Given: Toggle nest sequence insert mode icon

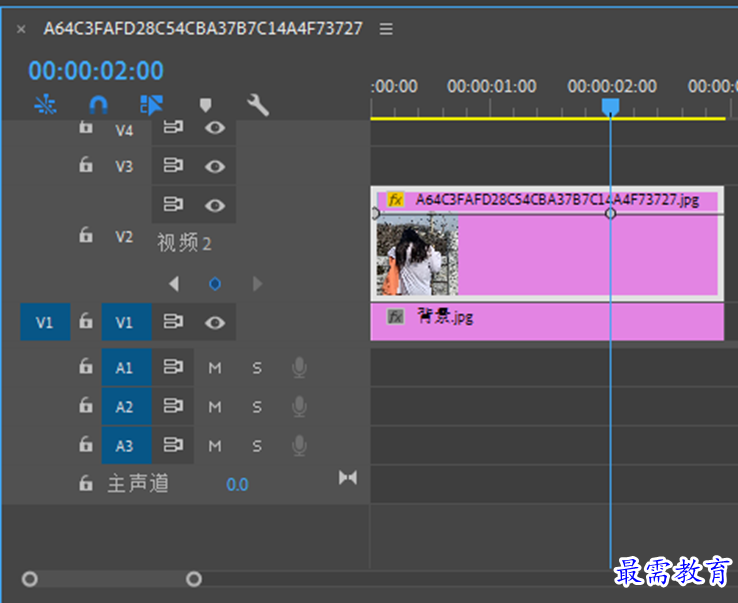Looking at the screenshot, I should (x=46, y=104).
